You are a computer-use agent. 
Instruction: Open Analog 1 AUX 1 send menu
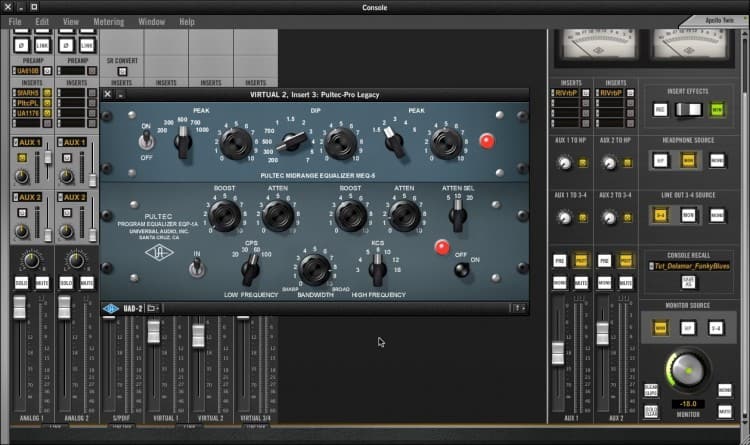tap(27, 142)
